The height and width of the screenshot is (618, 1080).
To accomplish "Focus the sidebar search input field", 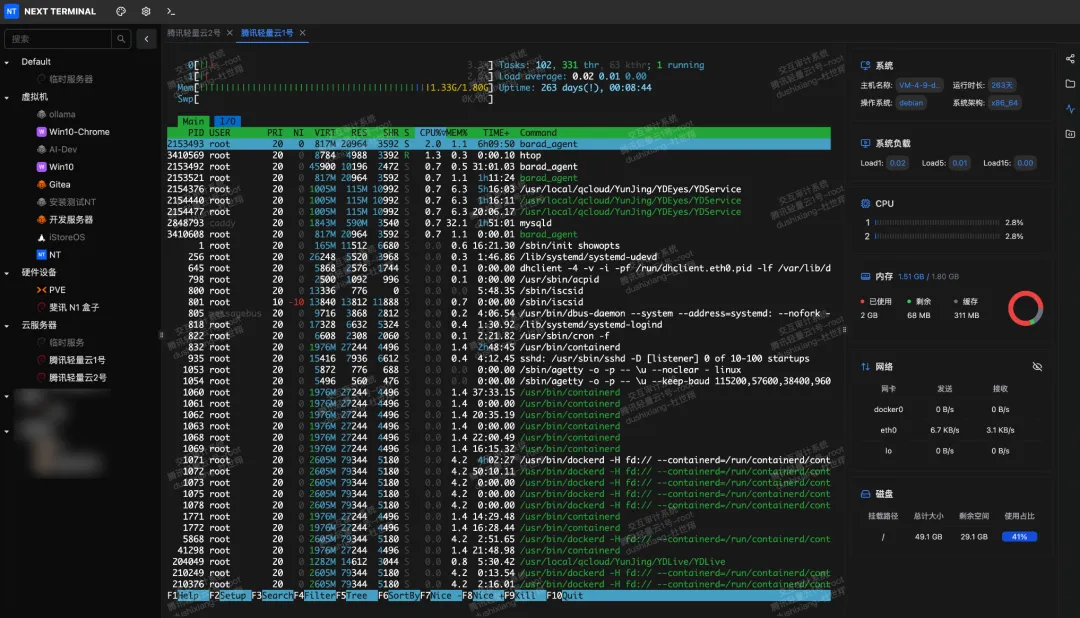I will click(58, 39).
